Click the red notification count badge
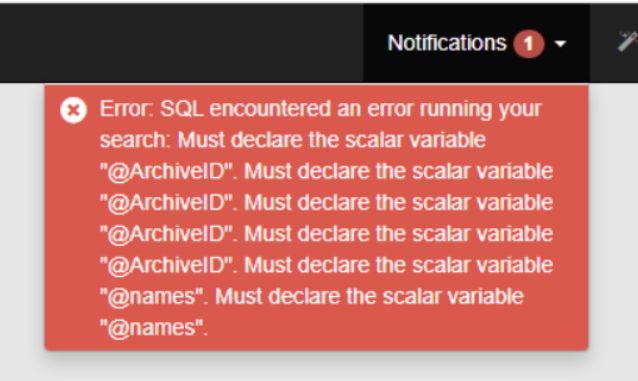The width and height of the screenshot is (638, 381). point(529,44)
